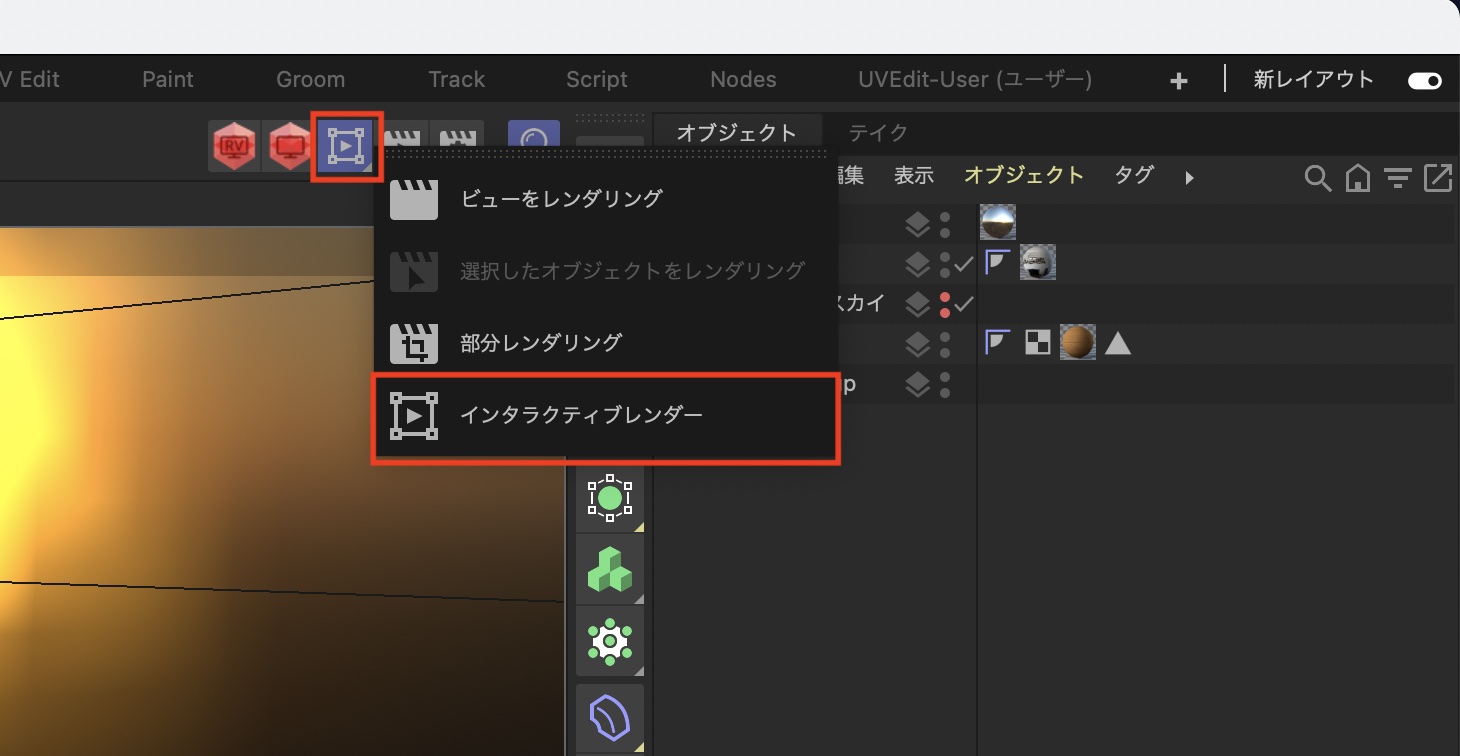Open the 表示 menu in Object Manager
1460x756 pixels.
tap(913, 176)
